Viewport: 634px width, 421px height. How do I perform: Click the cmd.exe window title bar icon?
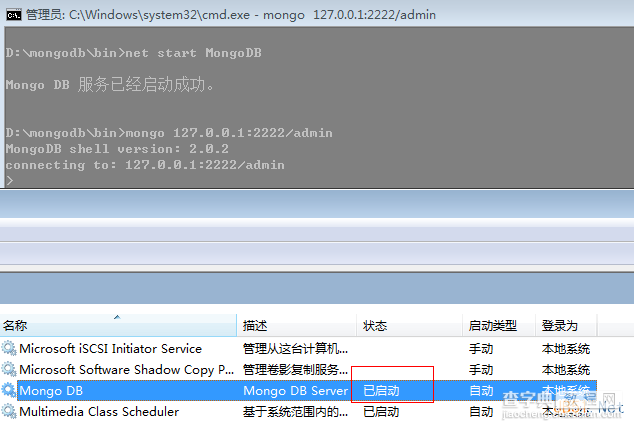point(14,15)
